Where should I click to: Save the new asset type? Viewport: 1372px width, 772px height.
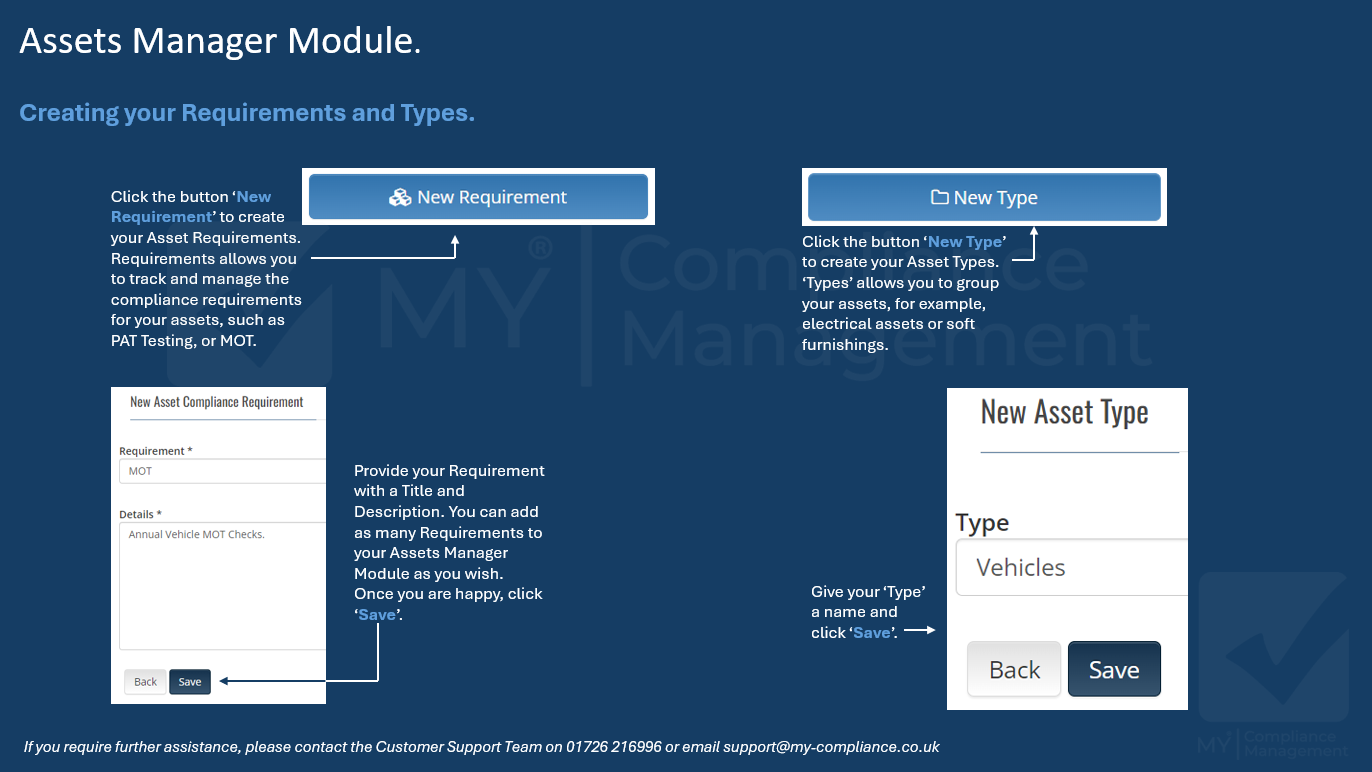click(1114, 669)
